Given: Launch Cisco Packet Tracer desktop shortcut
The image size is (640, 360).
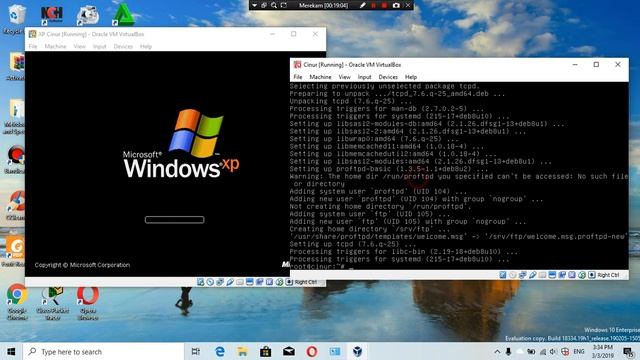Looking at the screenshot, I should (x=53, y=303).
